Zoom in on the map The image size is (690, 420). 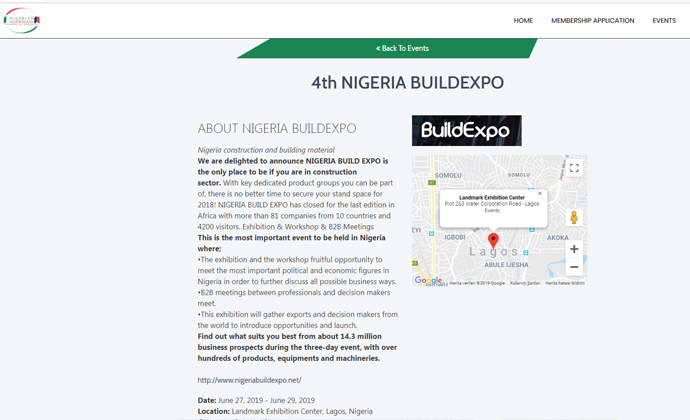click(x=574, y=249)
